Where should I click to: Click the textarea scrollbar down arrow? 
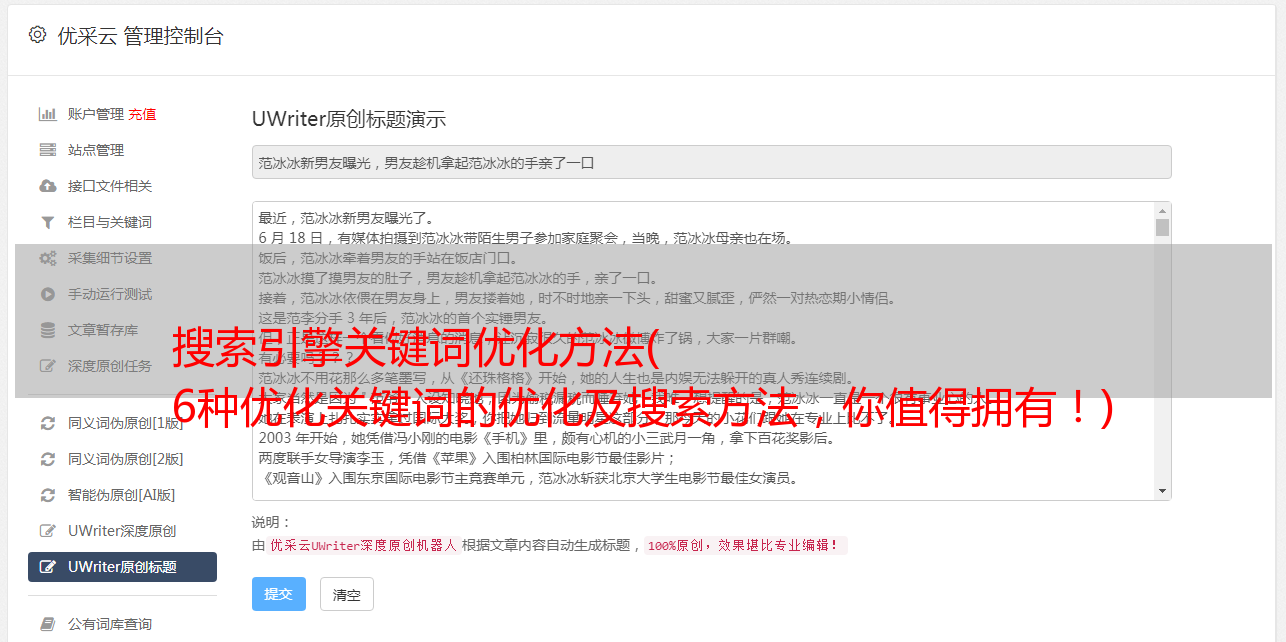(x=1162, y=491)
